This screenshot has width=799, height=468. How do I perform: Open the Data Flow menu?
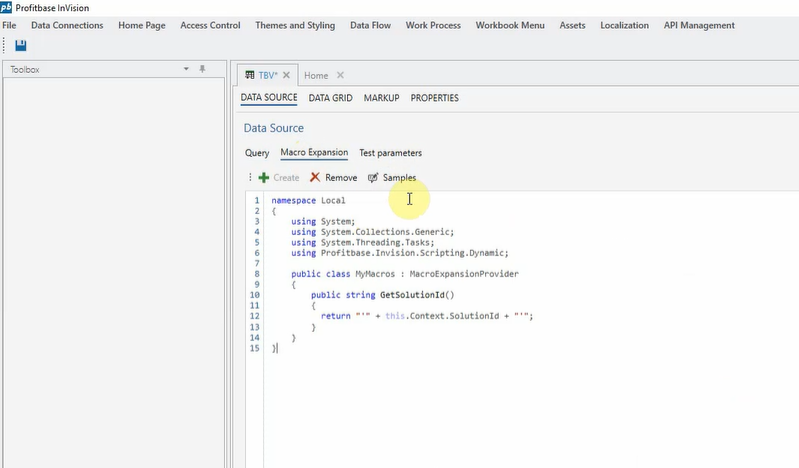tap(370, 25)
